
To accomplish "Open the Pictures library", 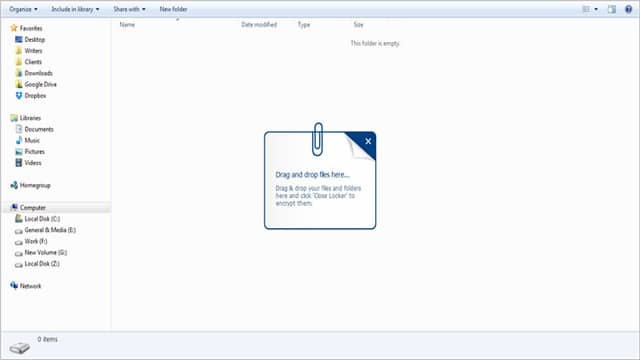I will 35,152.
